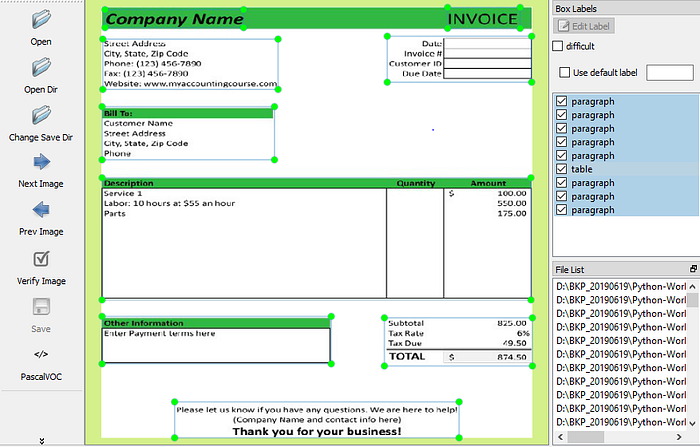700x447 pixels.
Task: Mark the image with the Verify Image icon
Action: (x=41, y=259)
